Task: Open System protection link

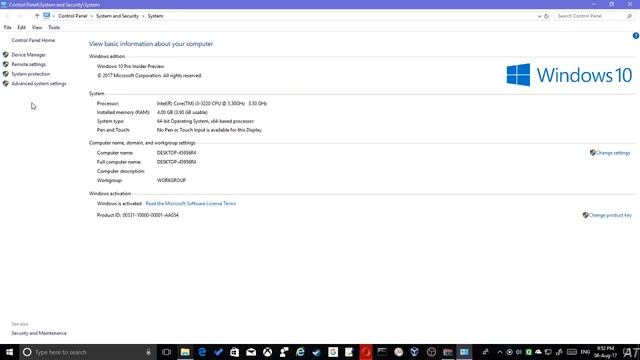Action: [31, 74]
